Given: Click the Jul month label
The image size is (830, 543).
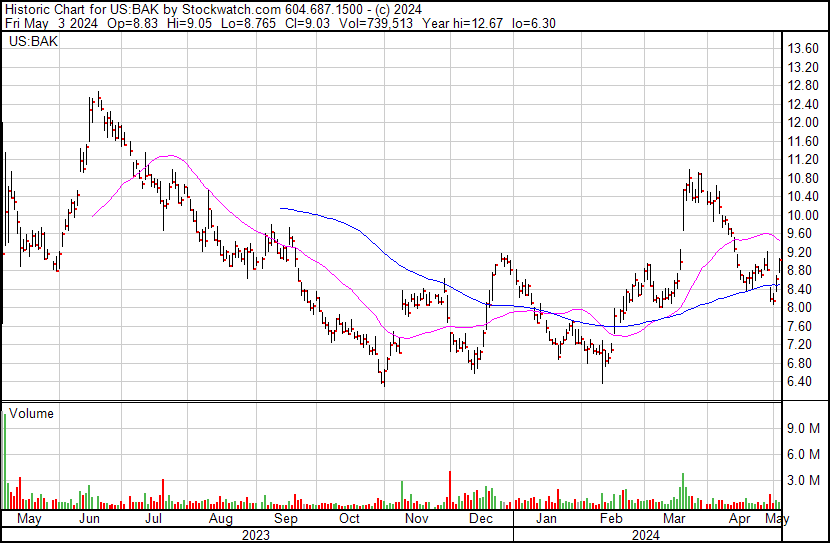Looking at the screenshot, I should click(x=154, y=519).
